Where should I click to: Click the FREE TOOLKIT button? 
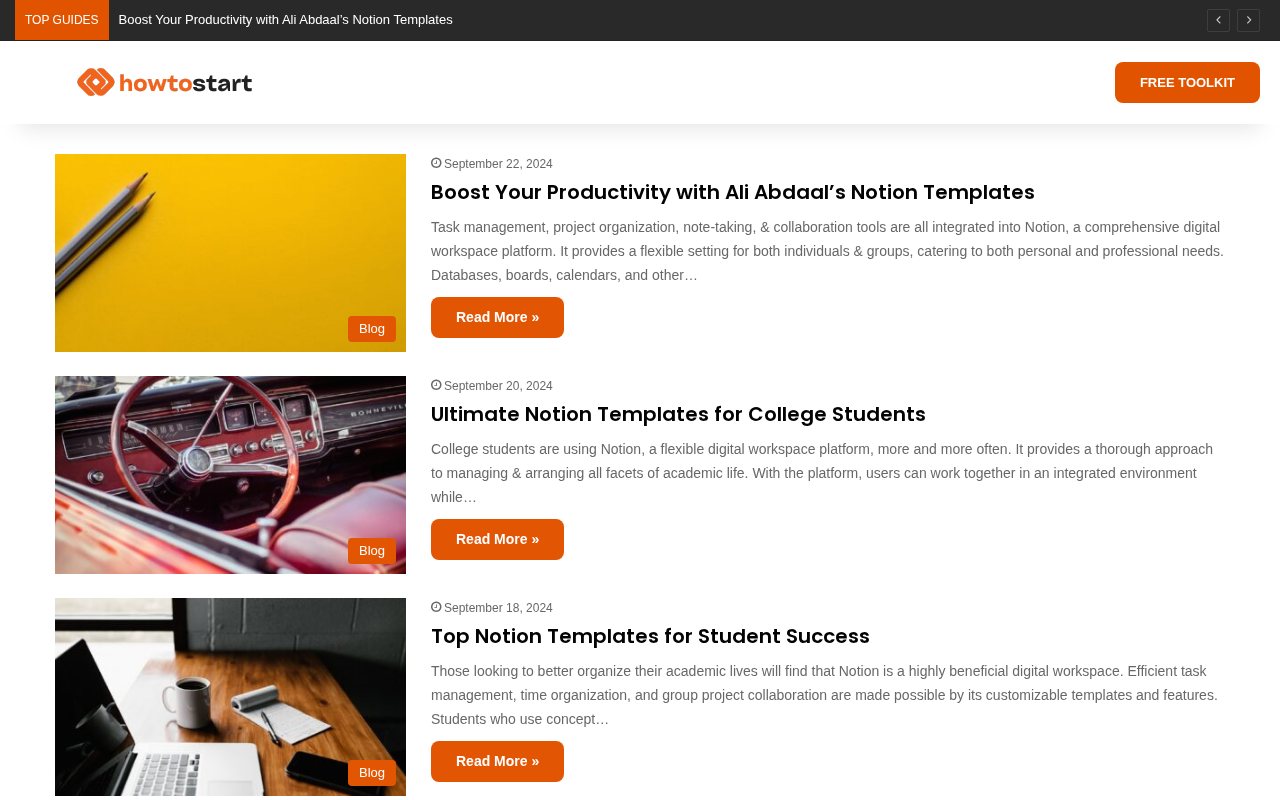[x=1187, y=82]
